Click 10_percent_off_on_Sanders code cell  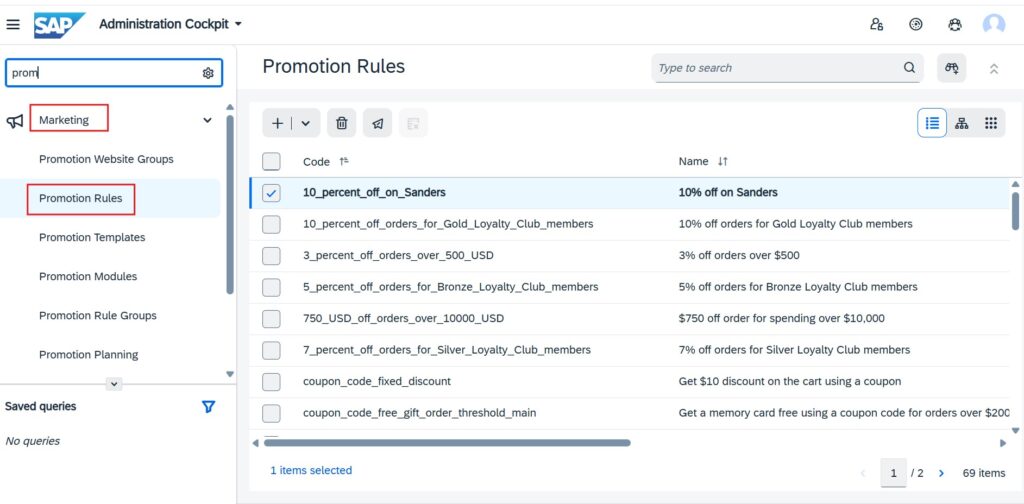click(x=374, y=193)
